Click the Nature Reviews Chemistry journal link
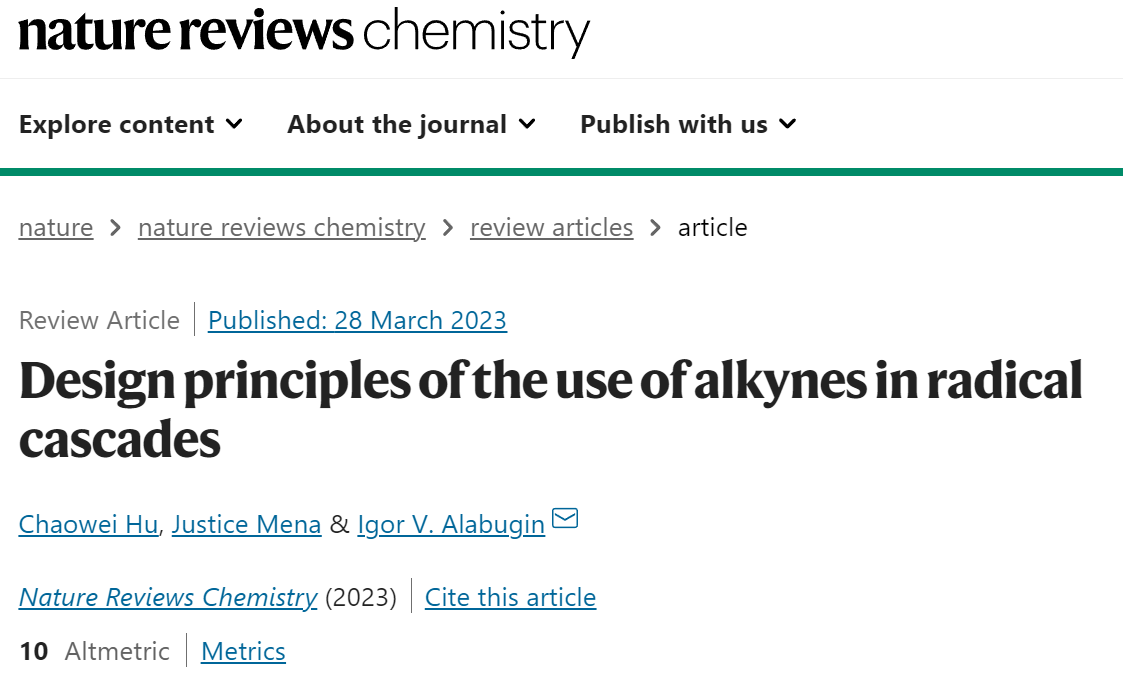Image resolution: width=1123 pixels, height=689 pixels. pyautogui.click(x=168, y=597)
